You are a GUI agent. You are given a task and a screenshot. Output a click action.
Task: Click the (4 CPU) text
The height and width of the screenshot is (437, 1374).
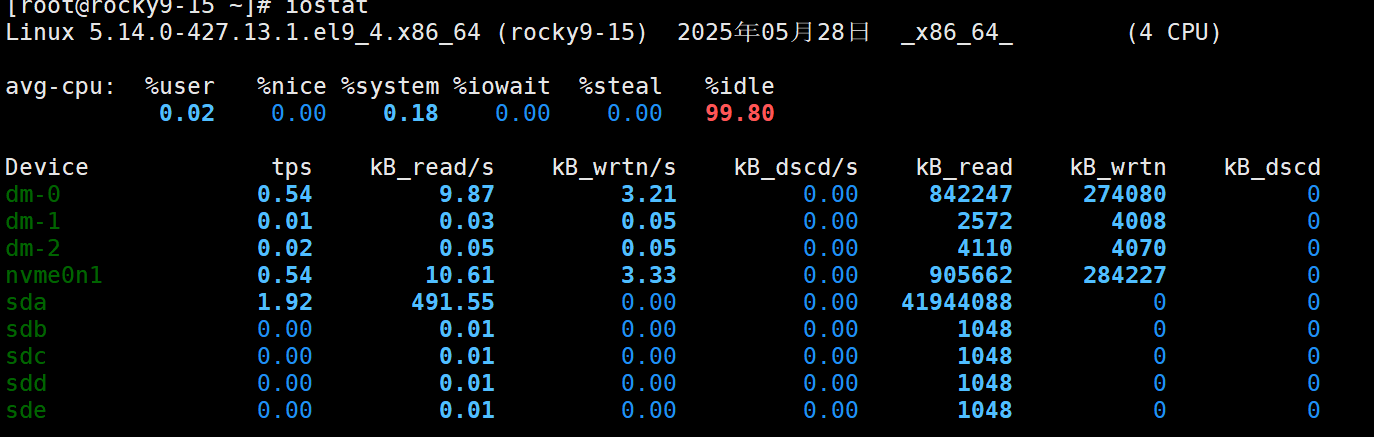(x=1174, y=32)
